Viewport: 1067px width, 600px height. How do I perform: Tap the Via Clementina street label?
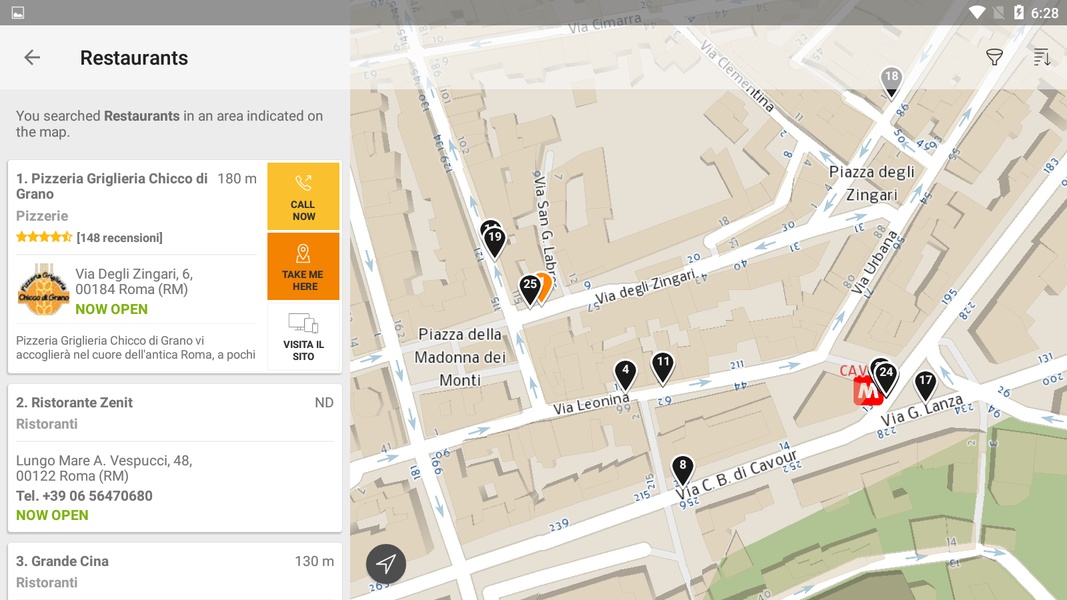736,76
